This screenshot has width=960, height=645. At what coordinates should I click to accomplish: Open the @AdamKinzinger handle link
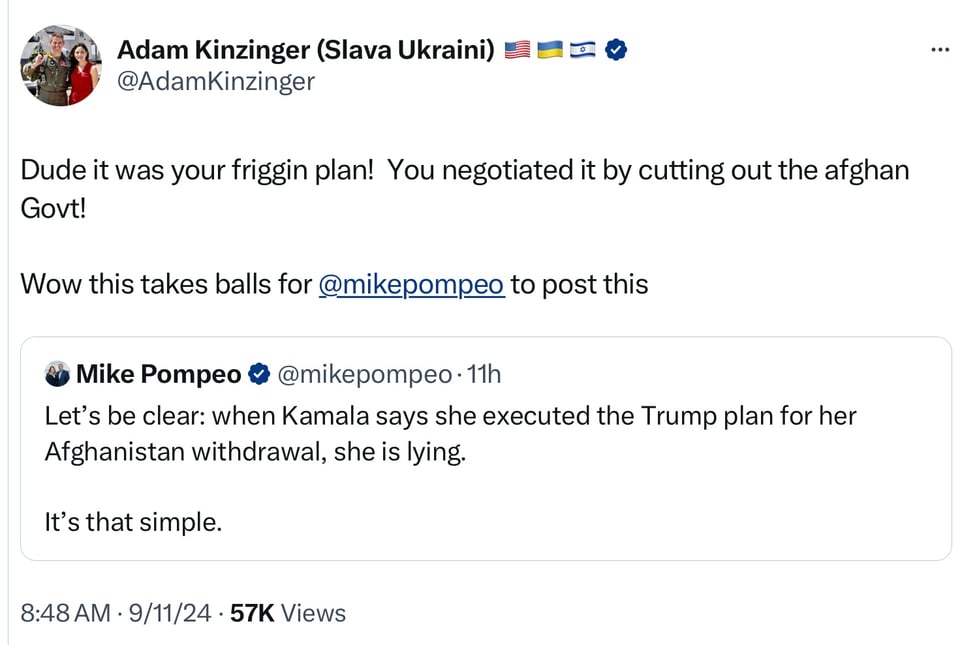click(216, 81)
